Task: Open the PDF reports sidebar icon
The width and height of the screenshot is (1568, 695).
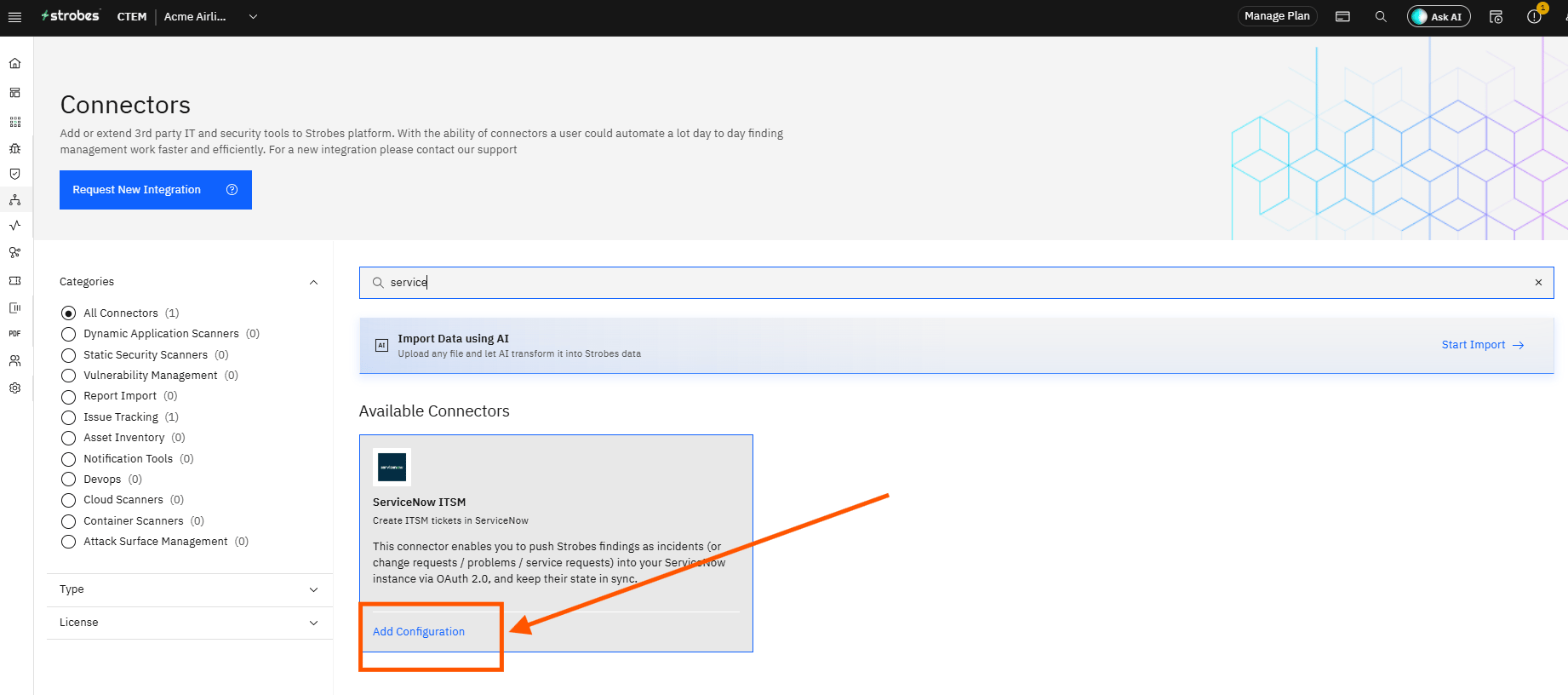Action: (x=14, y=334)
